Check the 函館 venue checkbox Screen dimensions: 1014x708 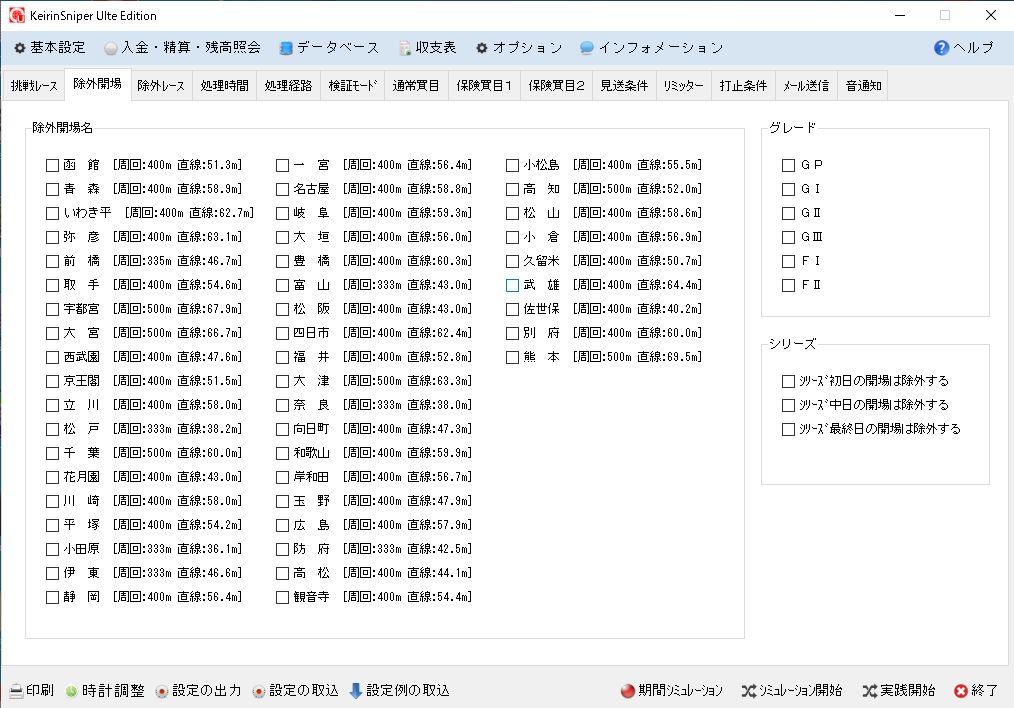[52, 166]
